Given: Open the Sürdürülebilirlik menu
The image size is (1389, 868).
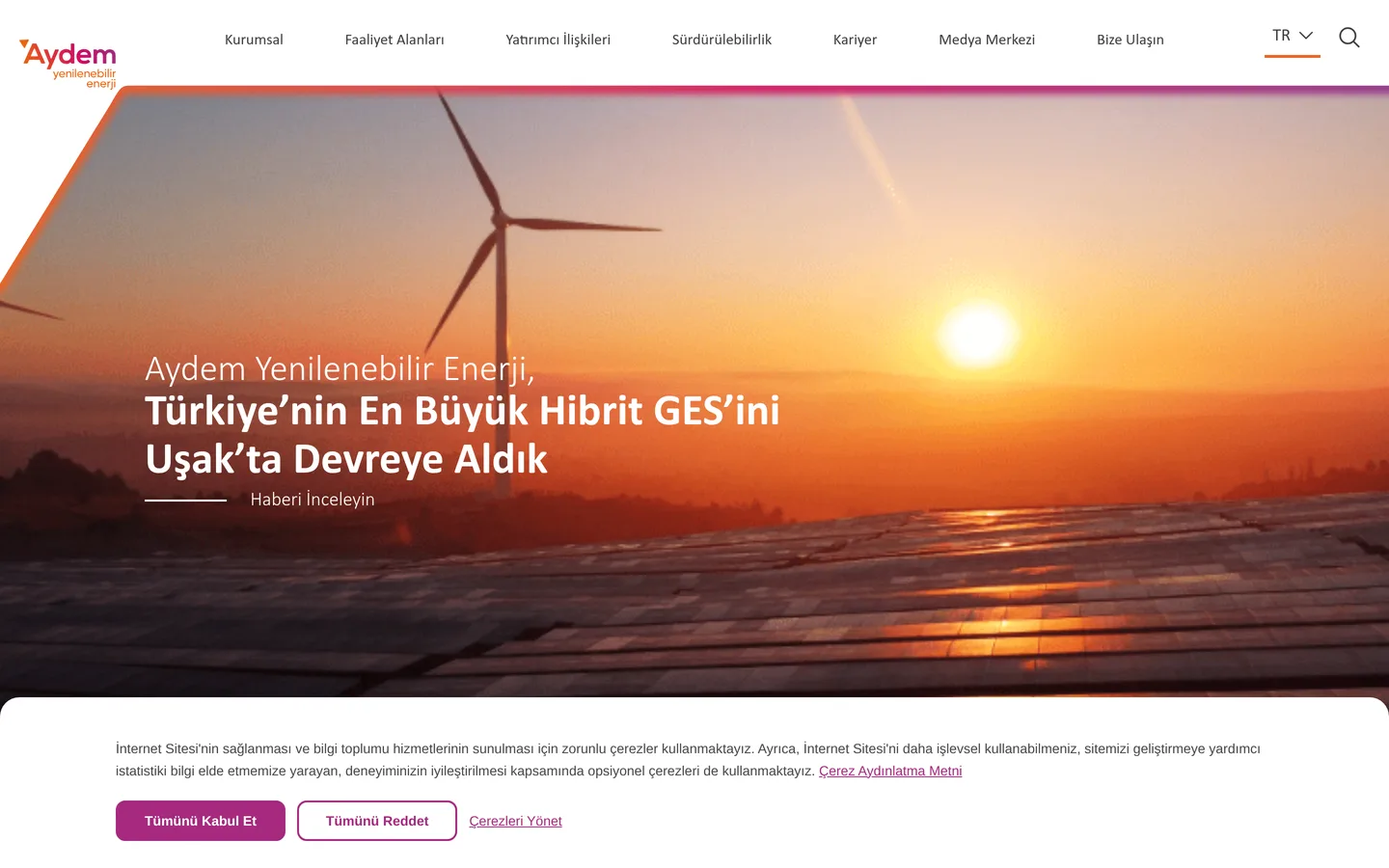Looking at the screenshot, I should (x=722, y=40).
